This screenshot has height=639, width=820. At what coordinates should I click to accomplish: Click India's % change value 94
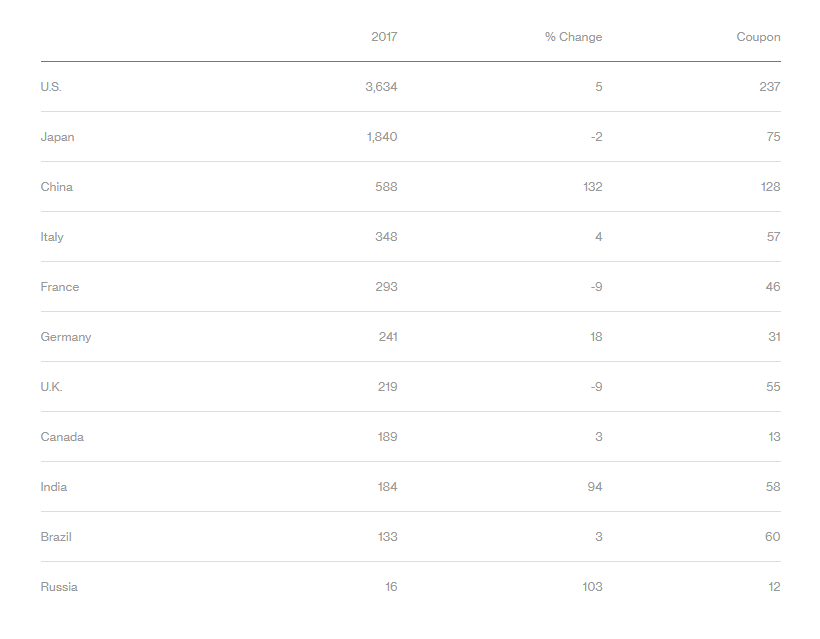[595, 487]
